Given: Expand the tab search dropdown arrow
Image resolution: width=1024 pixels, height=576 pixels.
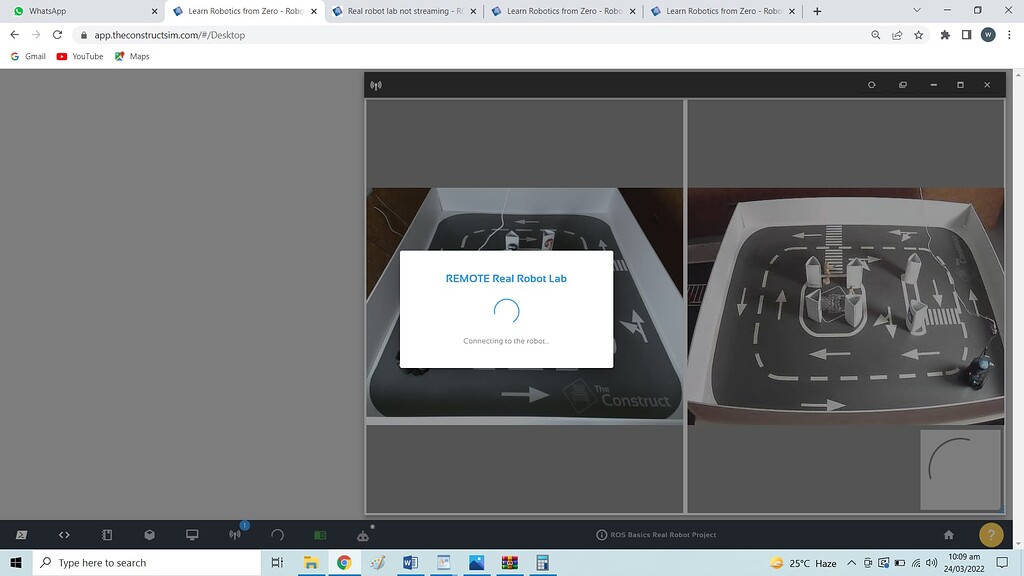Looking at the screenshot, I should coord(917,10).
